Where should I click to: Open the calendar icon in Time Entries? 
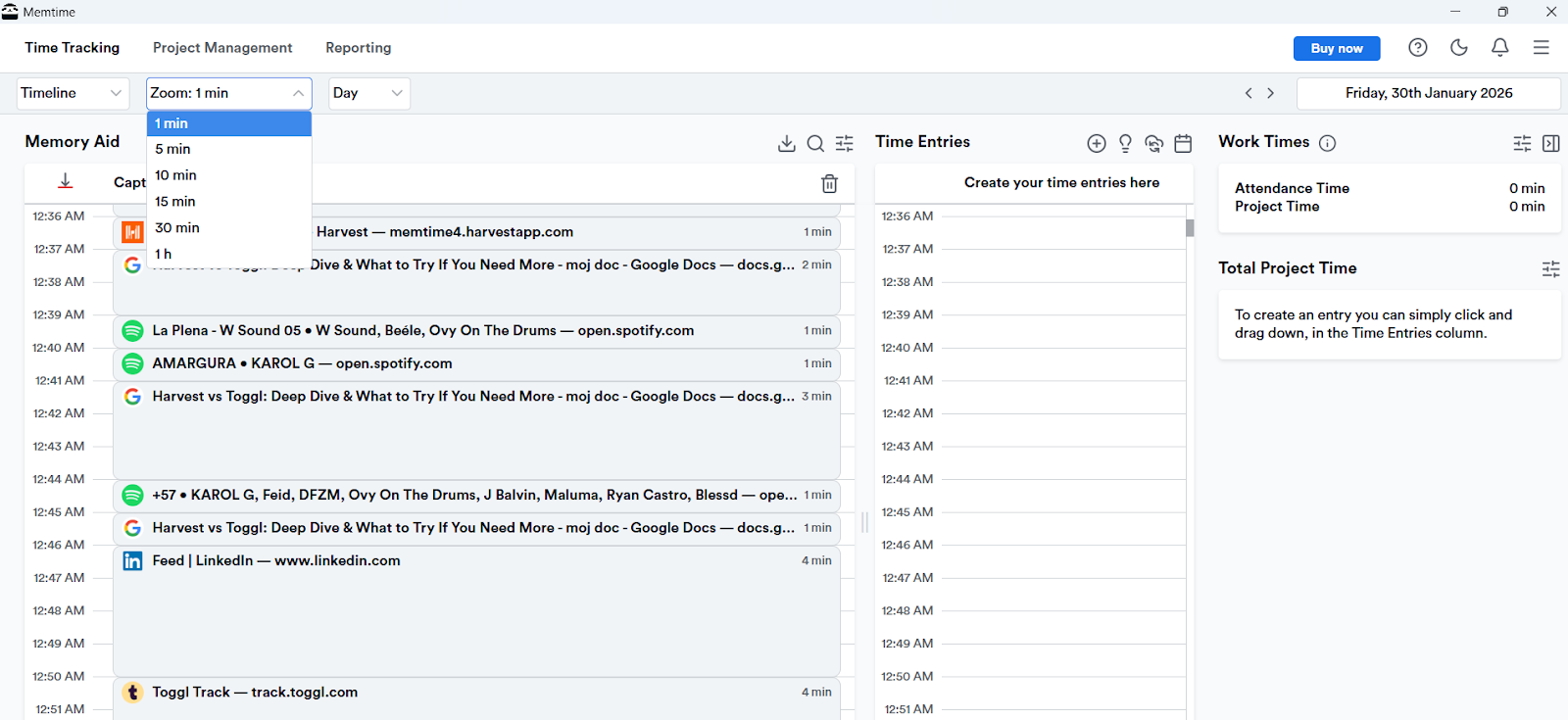coord(1183,143)
